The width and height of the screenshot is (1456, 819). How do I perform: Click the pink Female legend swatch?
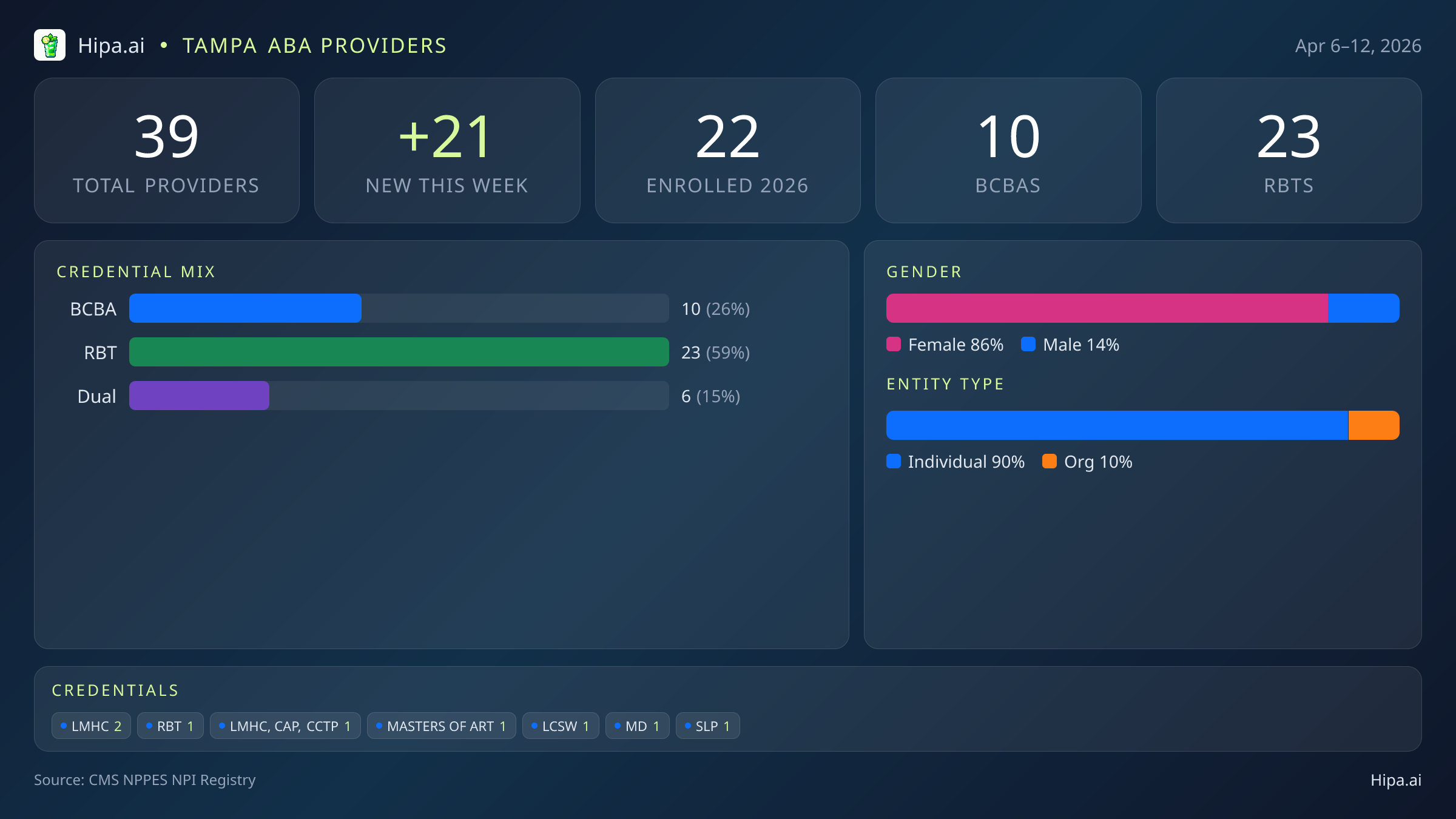[894, 345]
